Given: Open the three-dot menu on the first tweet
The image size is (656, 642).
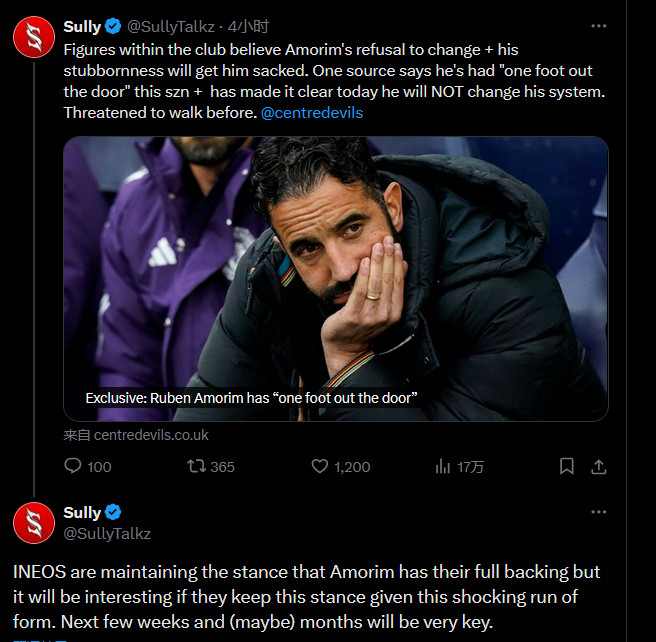Looking at the screenshot, I should pyautogui.click(x=599, y=26).
